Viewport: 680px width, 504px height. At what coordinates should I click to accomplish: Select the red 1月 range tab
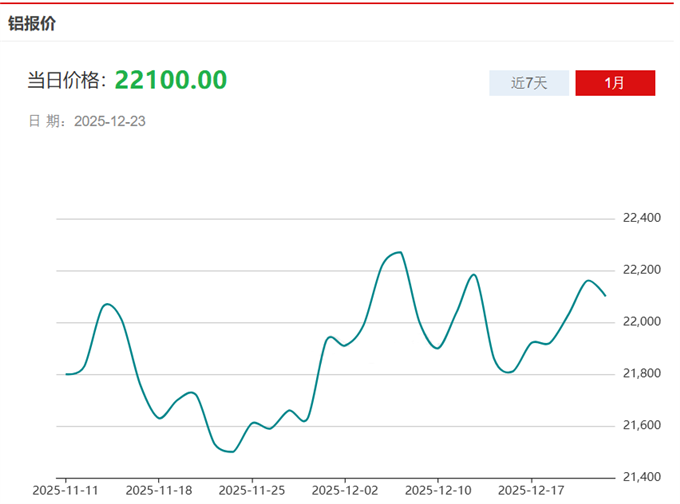pyautogui.click(x=615, y=83)
